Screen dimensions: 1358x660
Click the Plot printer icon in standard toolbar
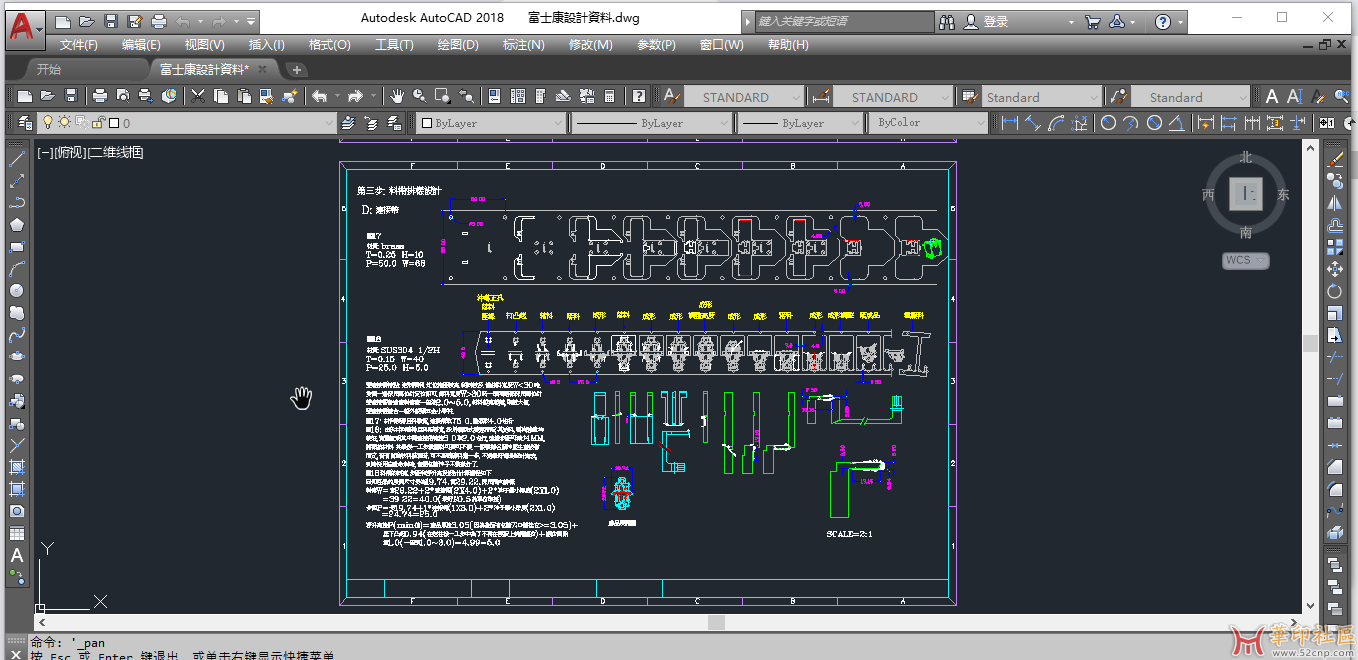(100, 96)
